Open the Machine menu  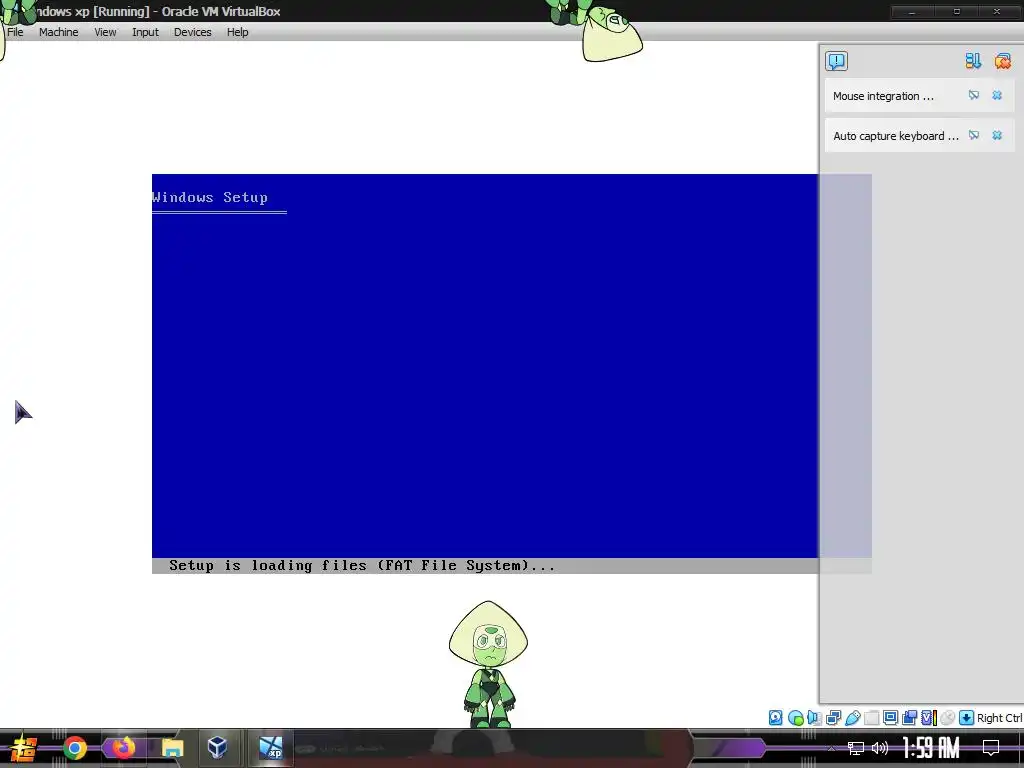58,32
